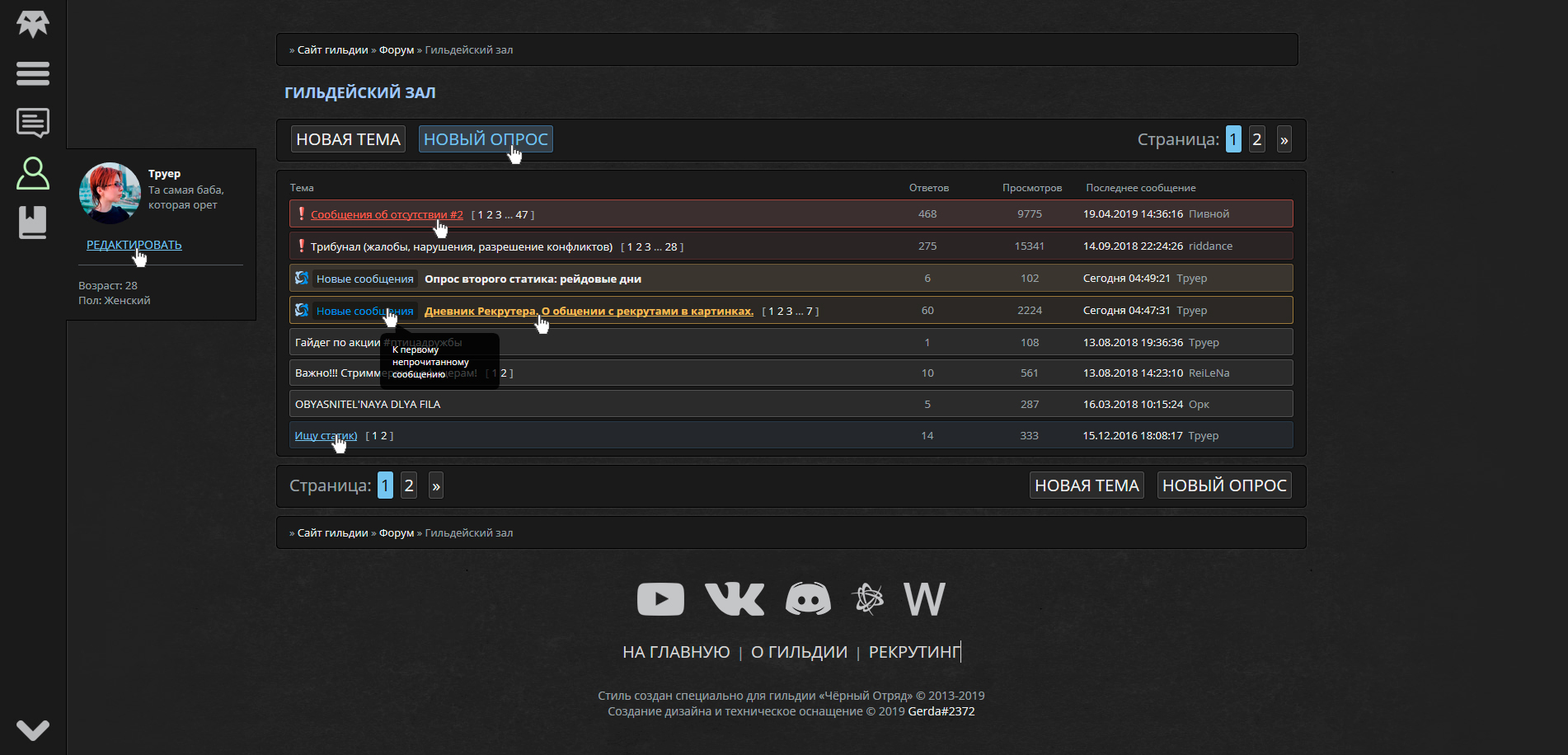1568x755 pixels.
Task: Click the wolf logo in the sidebar
Action: pos(33,24)
